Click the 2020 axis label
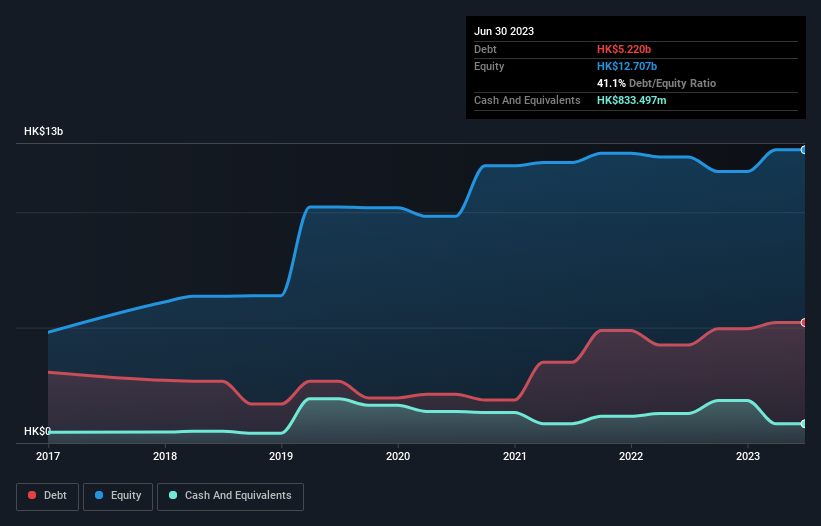The width and height of the screenshot is (821, 526). 398,456
